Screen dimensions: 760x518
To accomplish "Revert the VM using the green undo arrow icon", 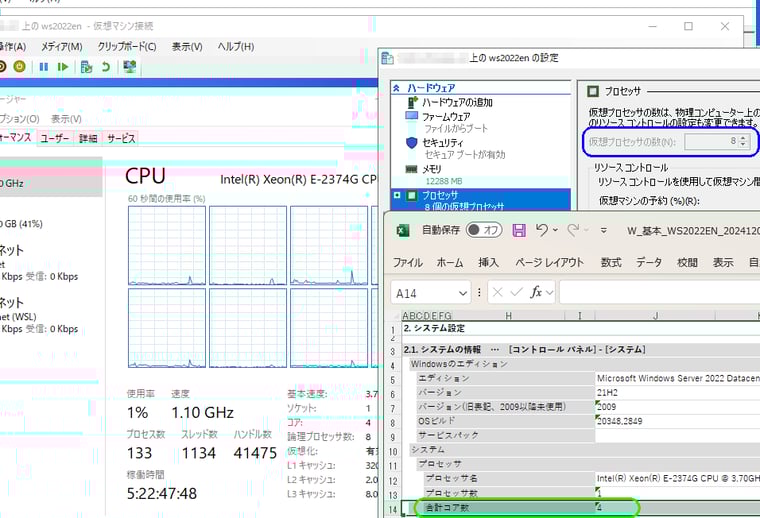I will pyautogui.click(x=106, y=67).
